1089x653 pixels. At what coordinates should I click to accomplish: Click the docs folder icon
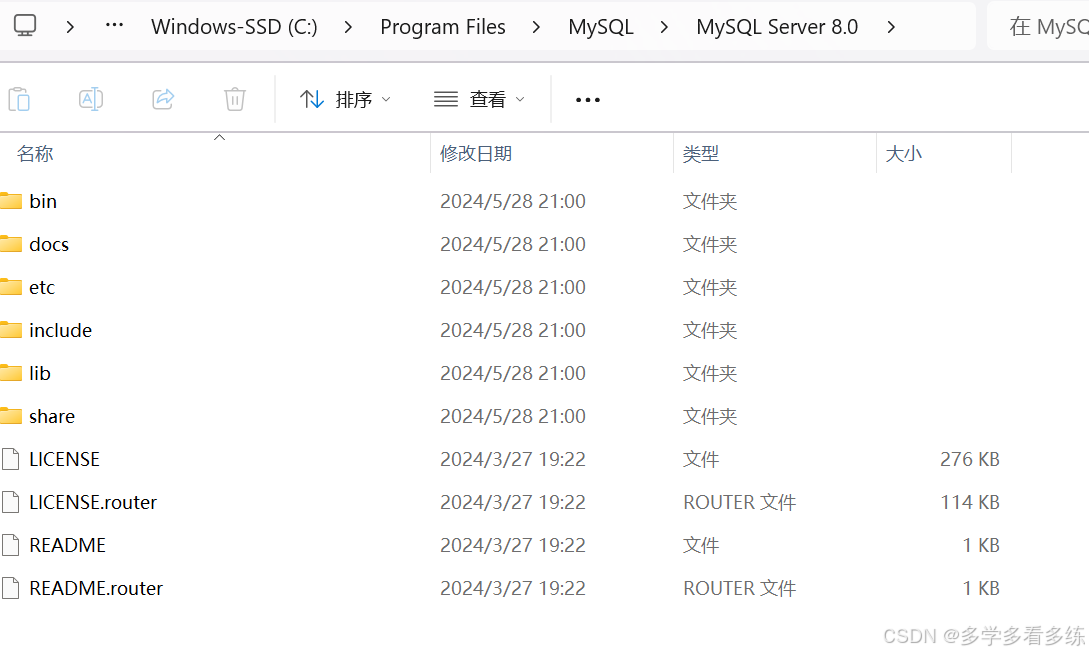(x=11, y=245)
